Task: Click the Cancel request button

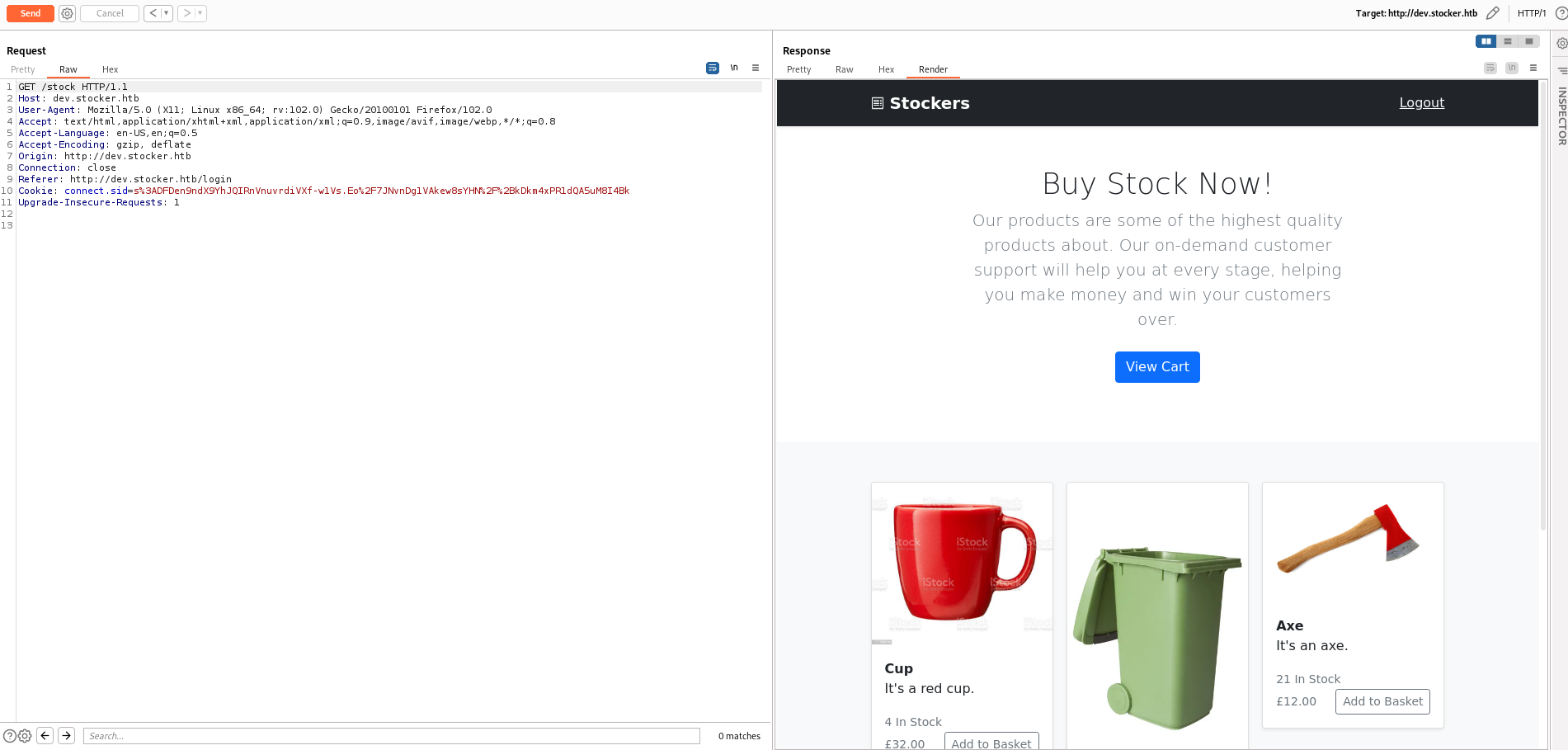Action: [x=110, y=13]
